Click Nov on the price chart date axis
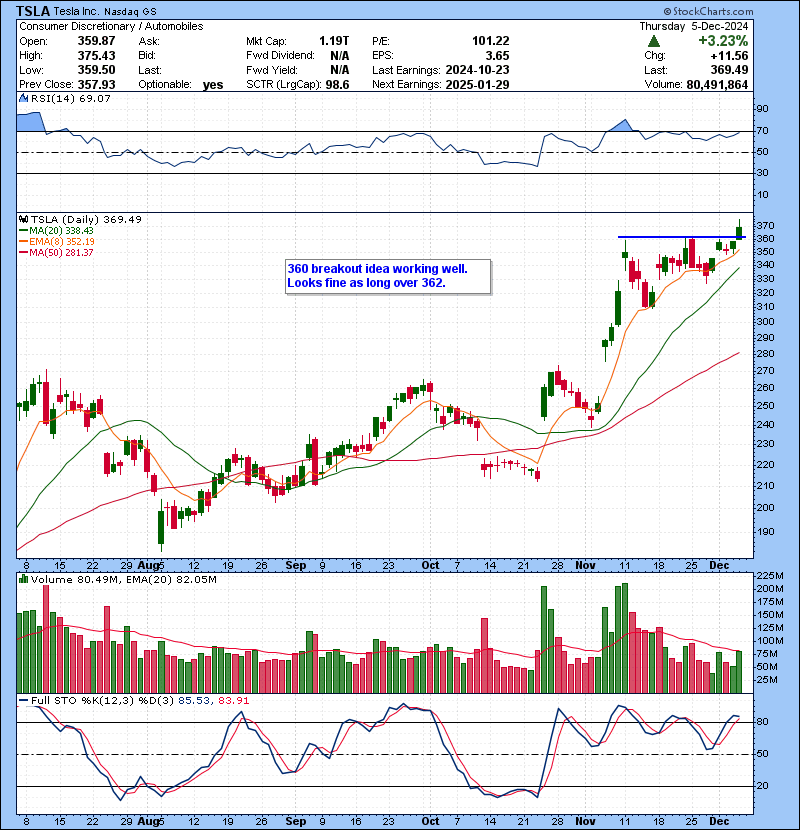 tap(585, 565)
